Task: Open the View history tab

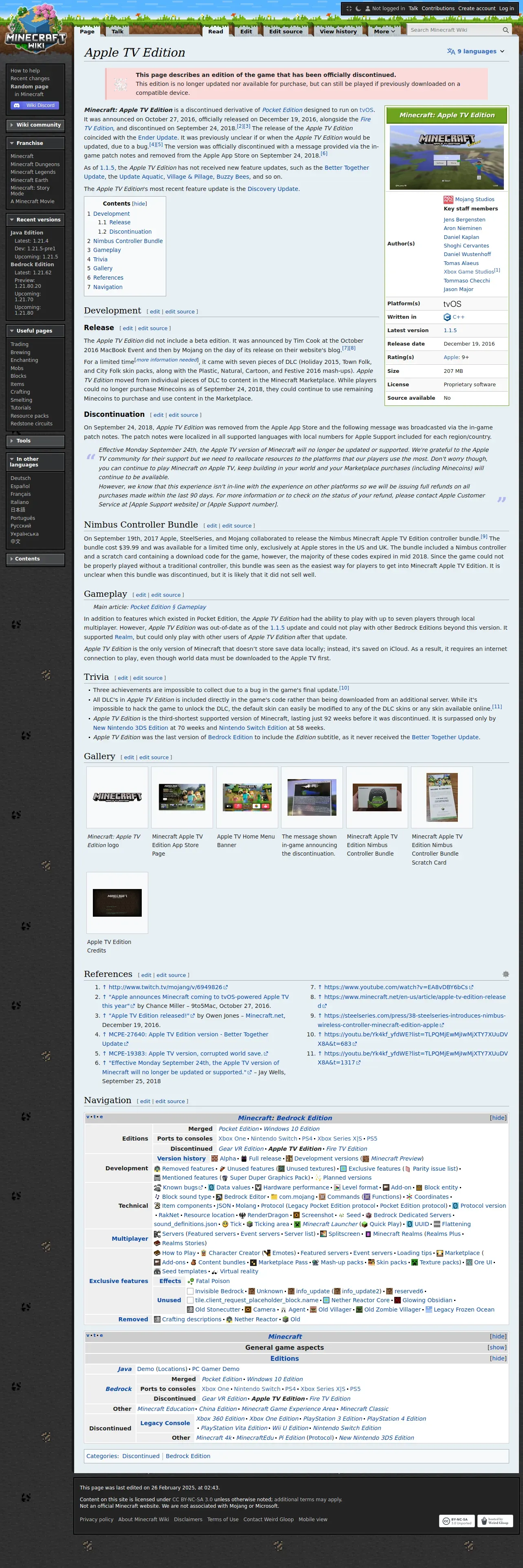Action: pos(338,32)
